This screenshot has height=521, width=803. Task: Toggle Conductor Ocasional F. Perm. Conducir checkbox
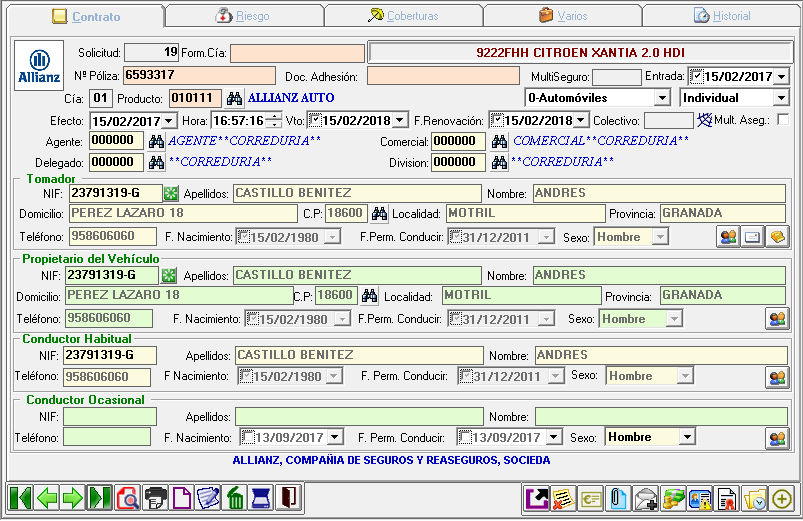464,437
